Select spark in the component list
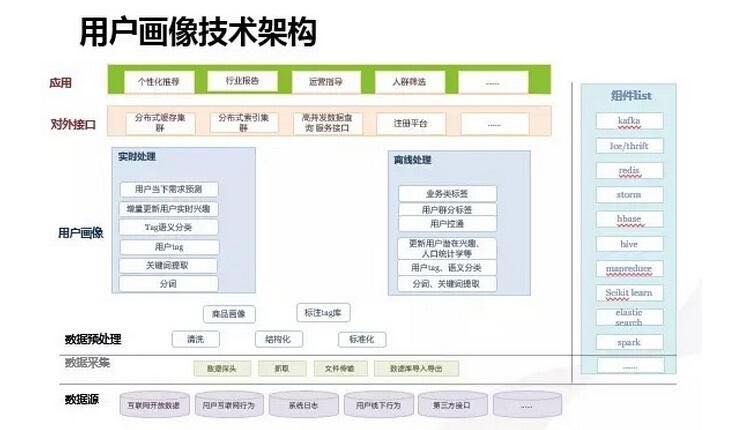 629,342
